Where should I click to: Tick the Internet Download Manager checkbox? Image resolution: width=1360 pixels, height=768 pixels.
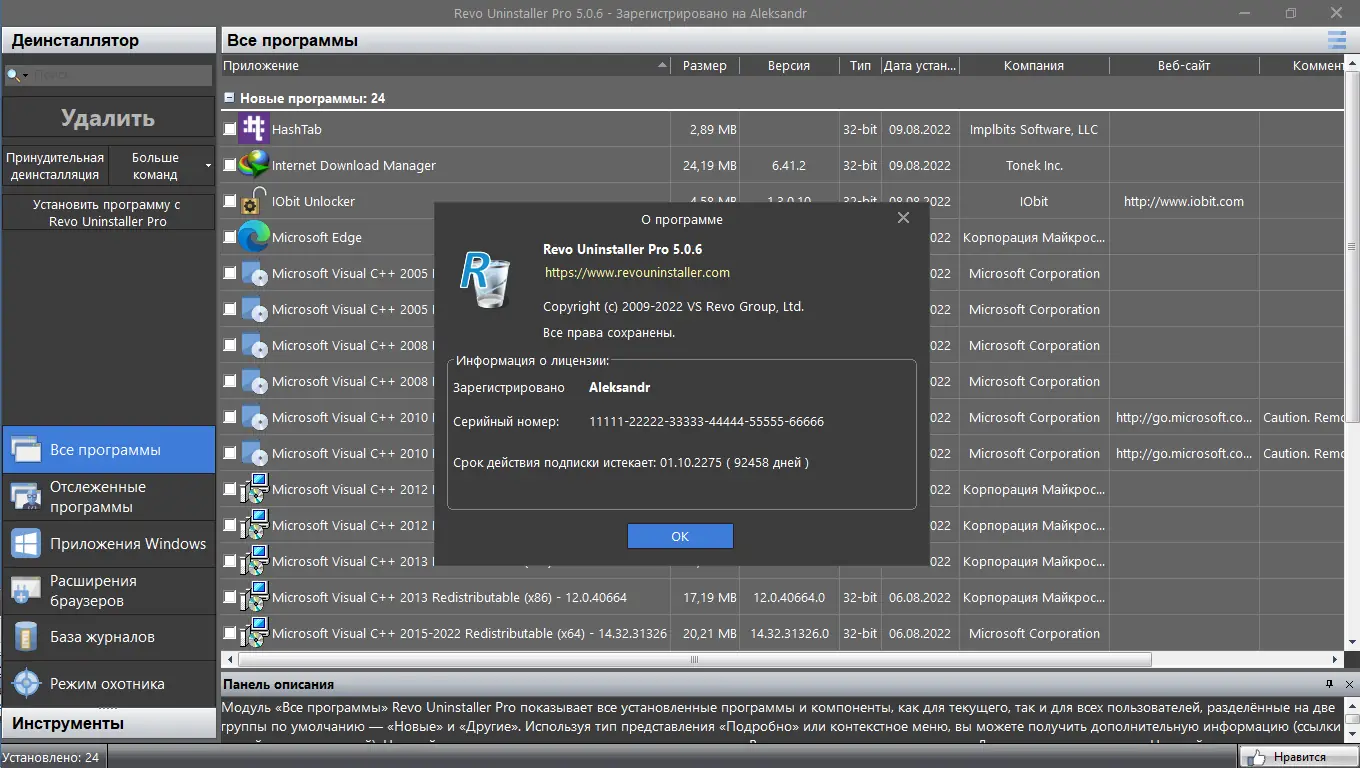230,165
